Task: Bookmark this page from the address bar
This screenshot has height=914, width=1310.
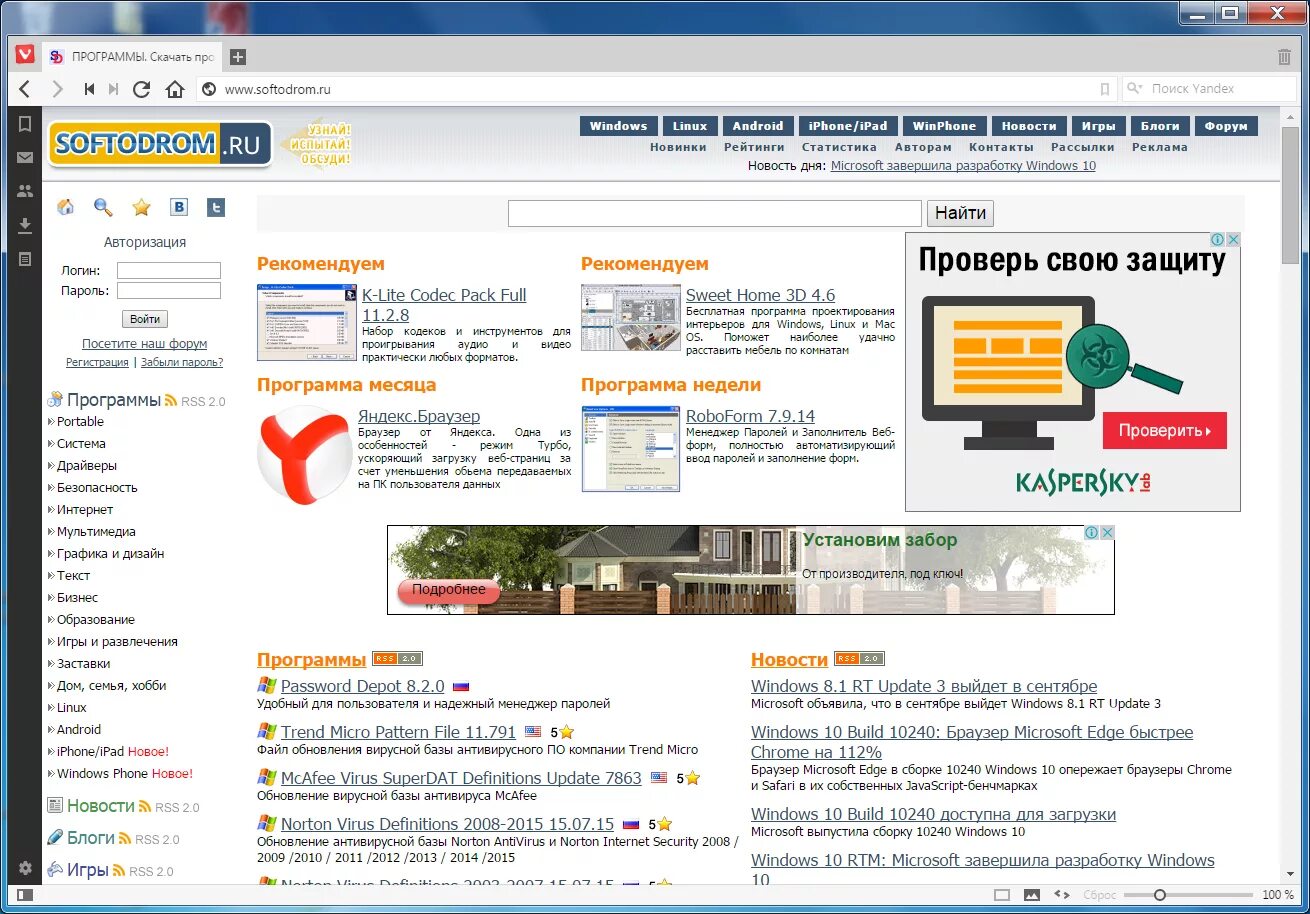Action: 1104,89
